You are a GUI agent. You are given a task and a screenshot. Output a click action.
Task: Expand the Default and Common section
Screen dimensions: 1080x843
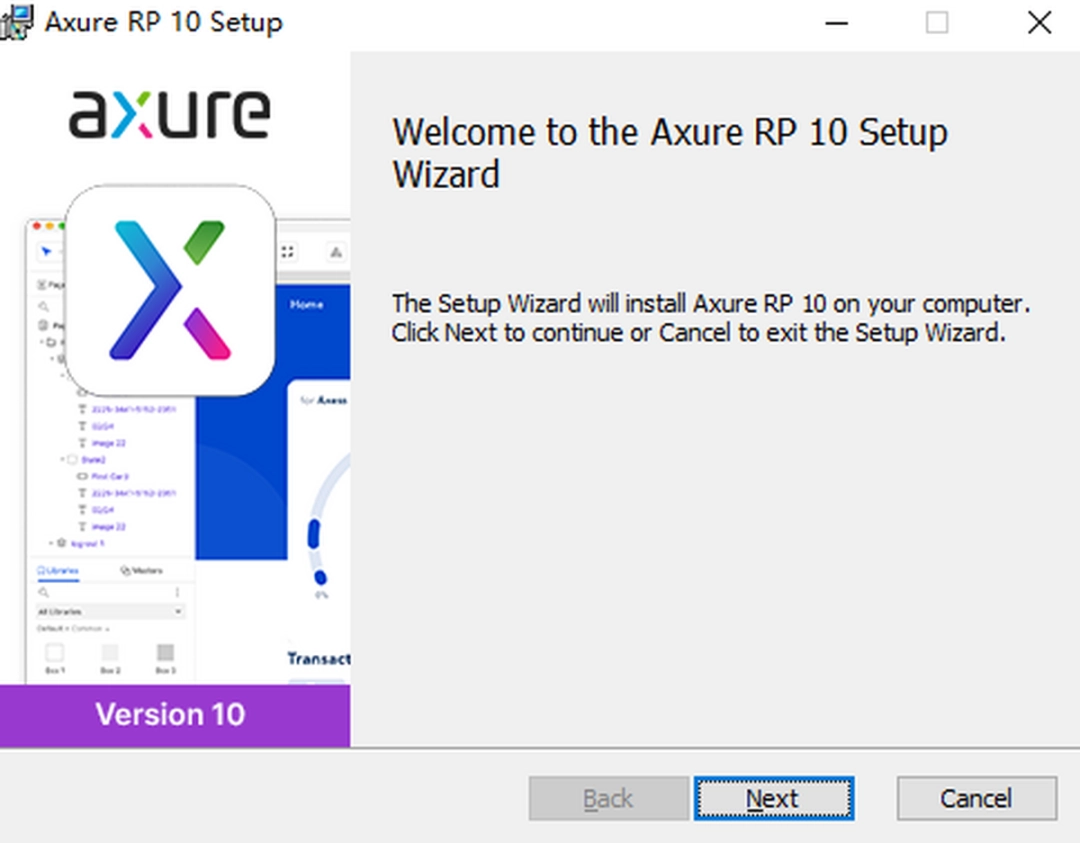[x=73, y=628]
